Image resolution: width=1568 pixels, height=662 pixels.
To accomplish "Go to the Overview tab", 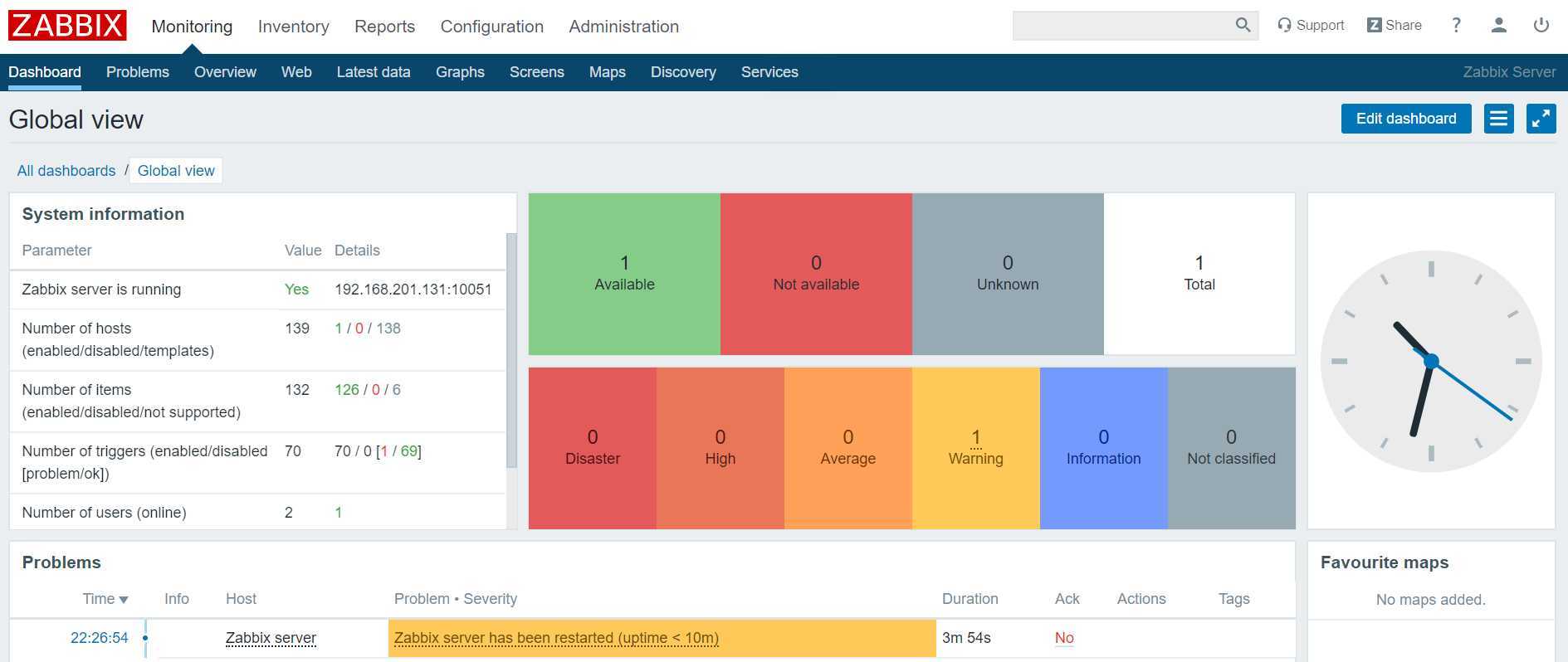I will [x=225, y=72].
